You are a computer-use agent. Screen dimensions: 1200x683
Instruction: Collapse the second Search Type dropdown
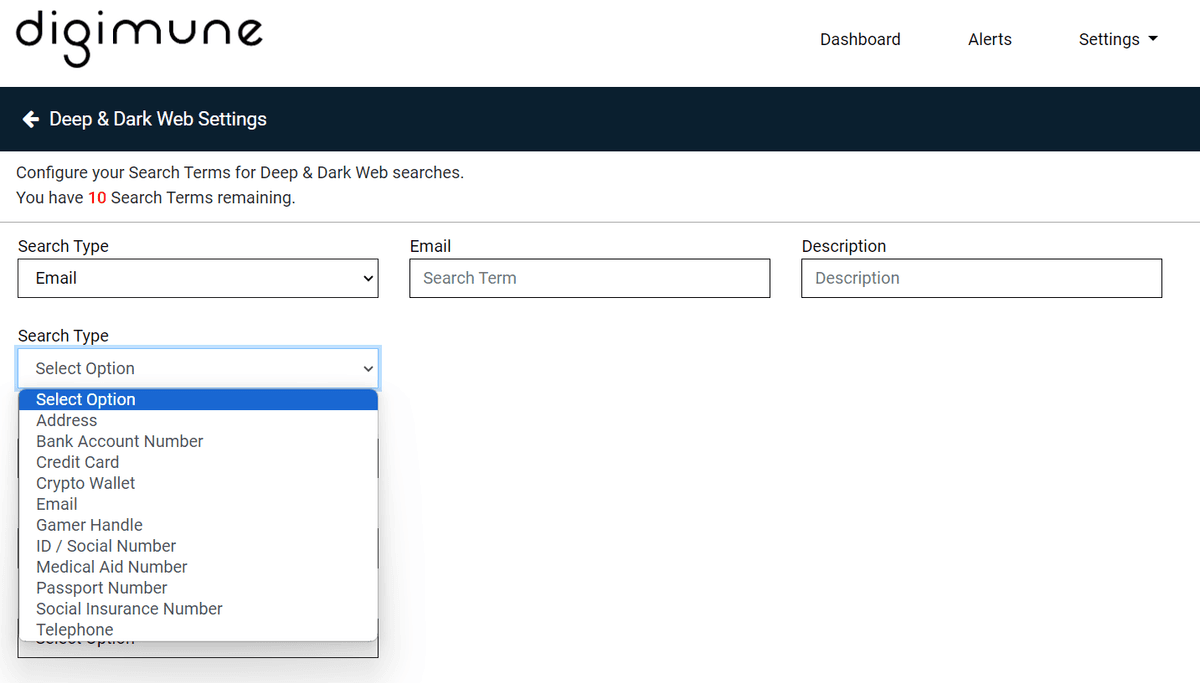[x=198, y=368]
